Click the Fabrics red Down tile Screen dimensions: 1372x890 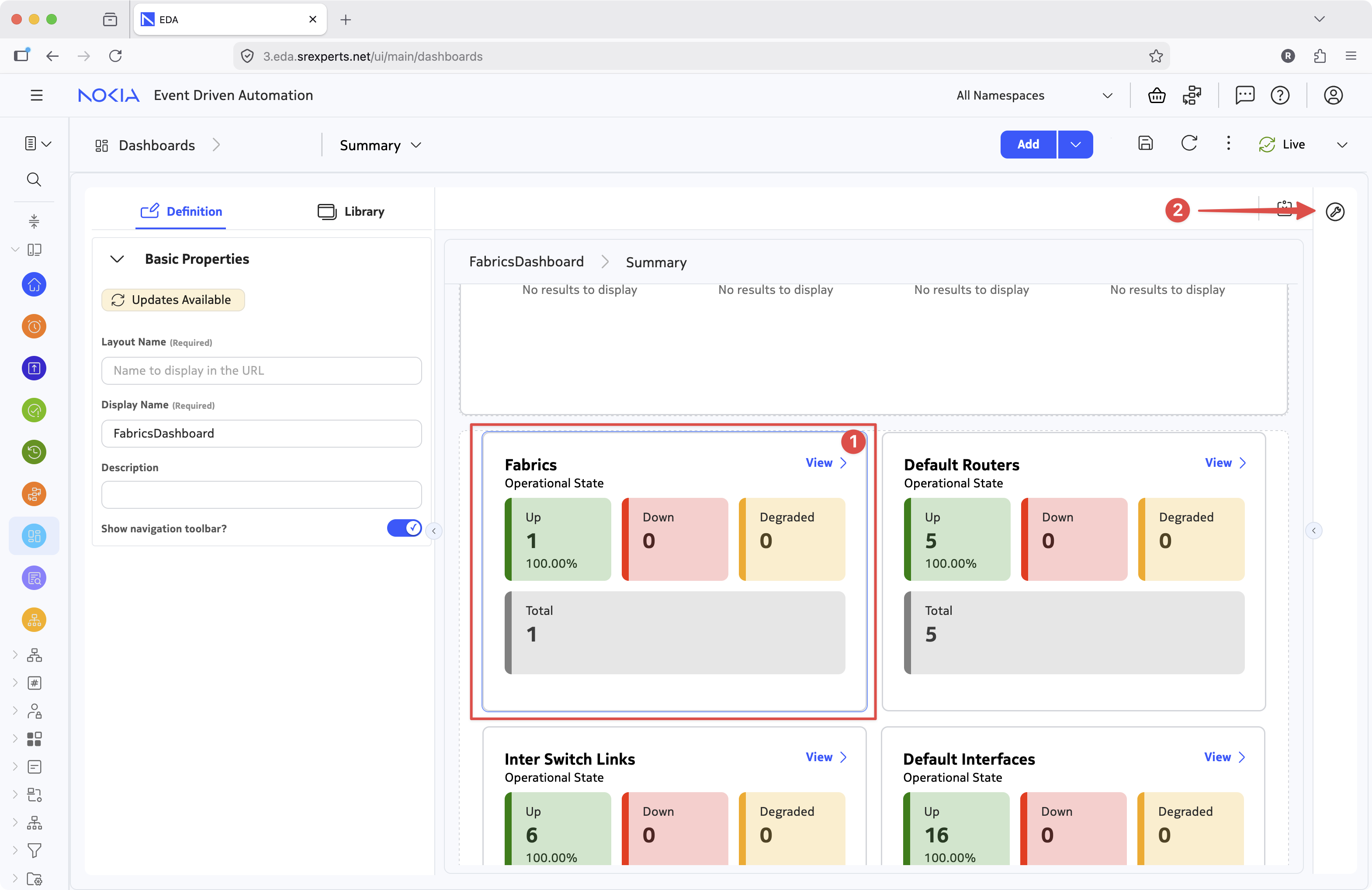[x=675, y=539]
